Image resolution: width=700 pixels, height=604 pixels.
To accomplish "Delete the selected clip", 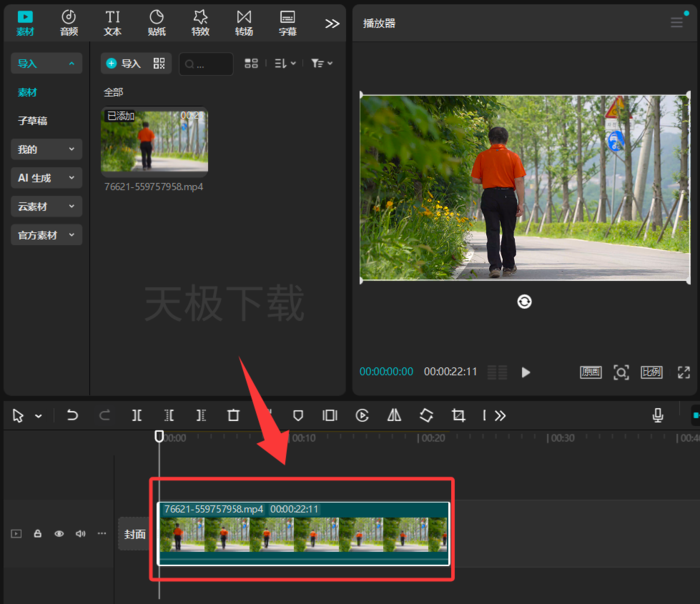I will pyautogui.click(x=233, y=416).
